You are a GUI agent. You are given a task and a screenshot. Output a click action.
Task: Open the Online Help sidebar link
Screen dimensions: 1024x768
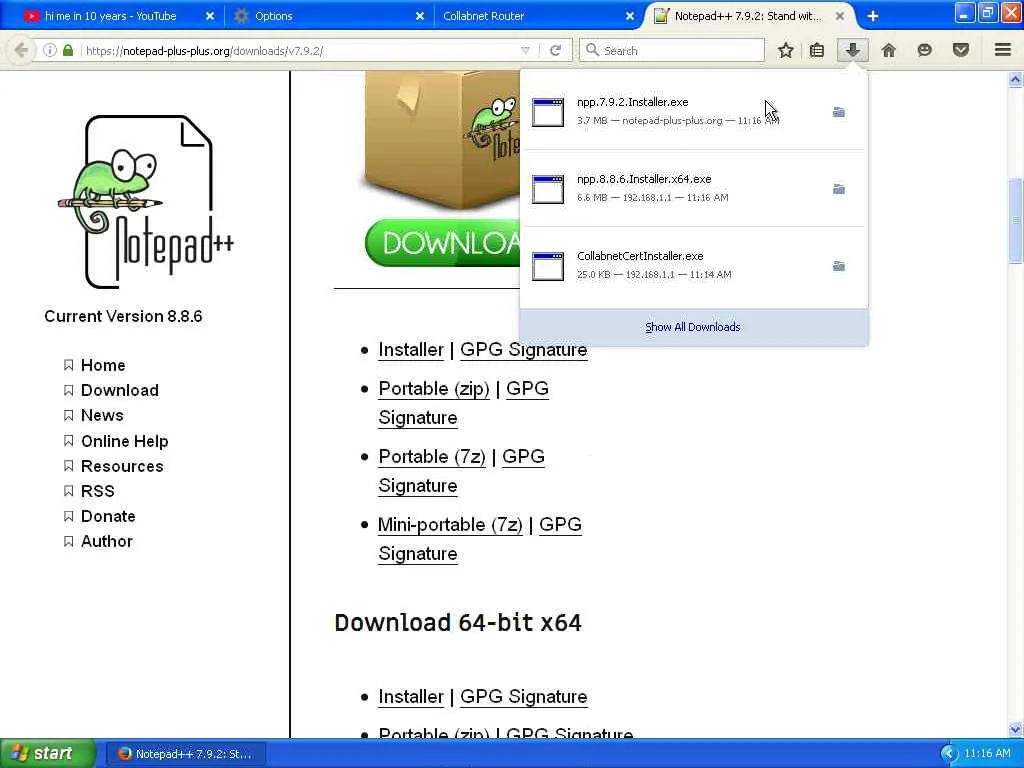[x=125, y=441]
